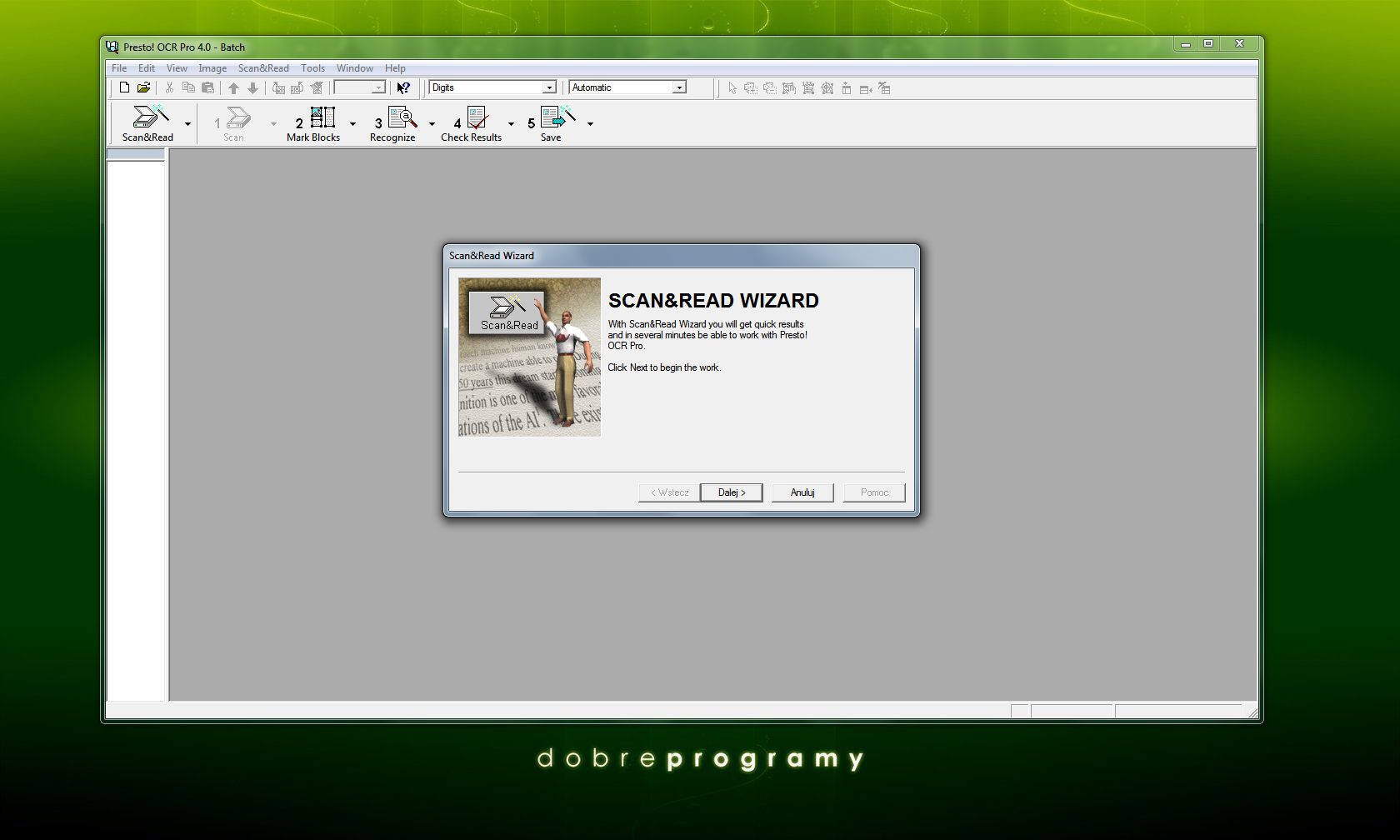1400x840 pixels.
Task: Click the < Wstecz button
Action: pos(669,492)
